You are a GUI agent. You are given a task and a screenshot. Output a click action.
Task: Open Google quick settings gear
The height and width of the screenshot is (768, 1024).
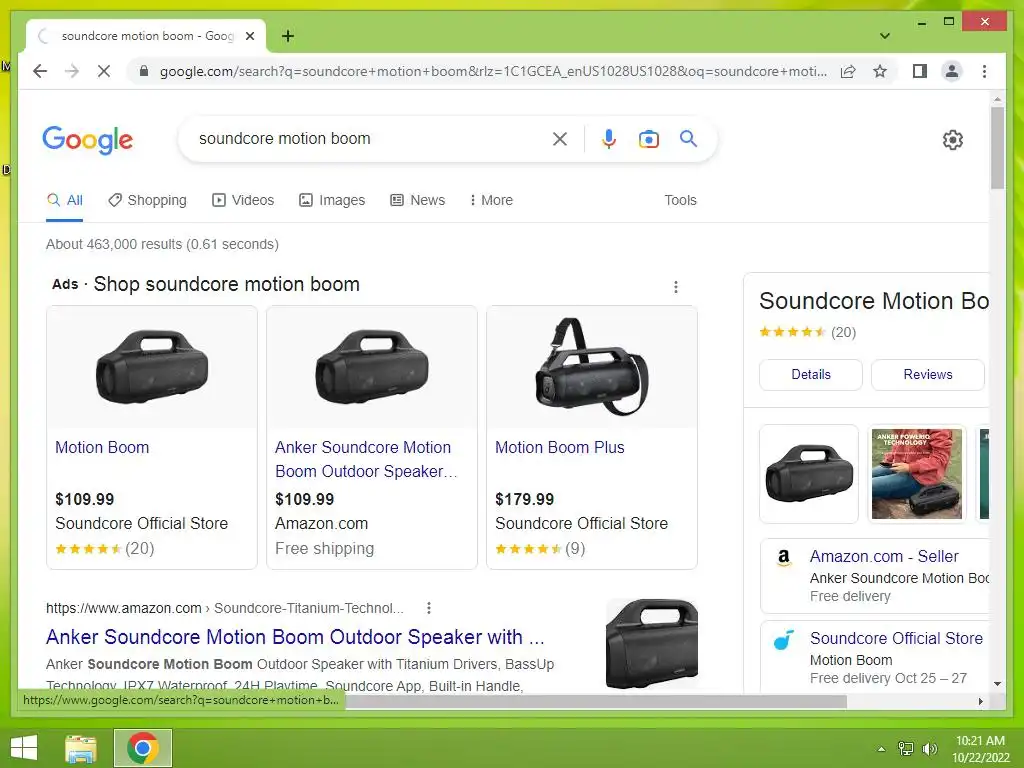[952, 140]
